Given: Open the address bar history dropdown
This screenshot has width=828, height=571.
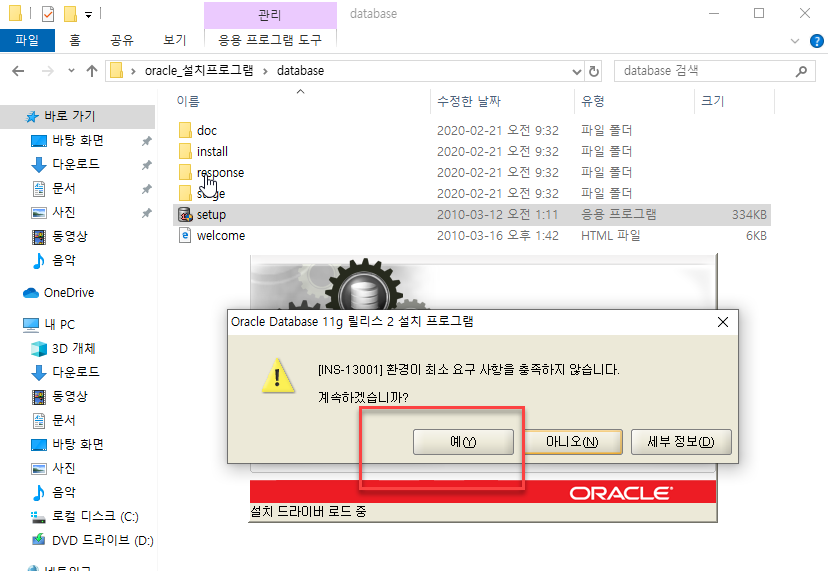Looking at the screenshot, I should coord(577,71).
